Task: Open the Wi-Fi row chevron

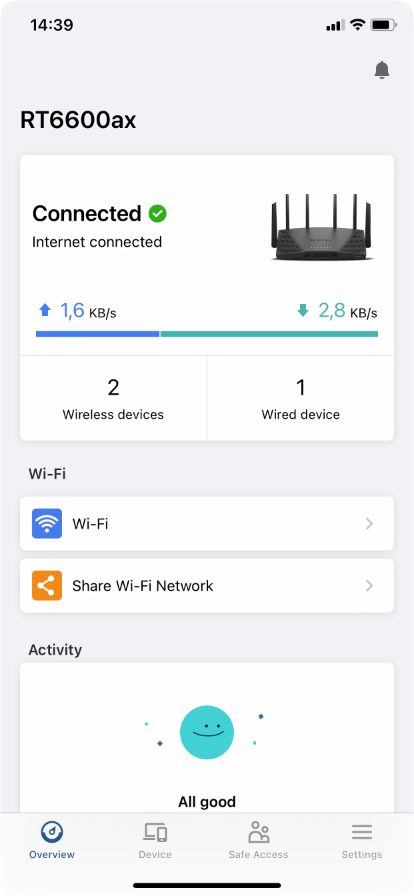Action: point(369,523)
